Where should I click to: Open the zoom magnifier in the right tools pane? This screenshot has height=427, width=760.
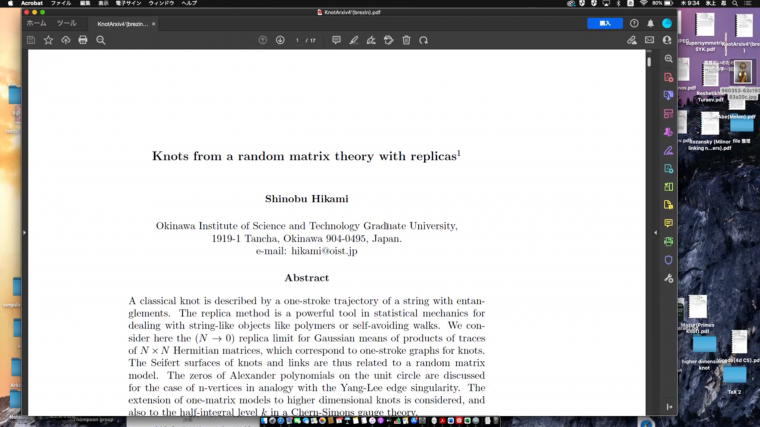[x=668, y=59]
